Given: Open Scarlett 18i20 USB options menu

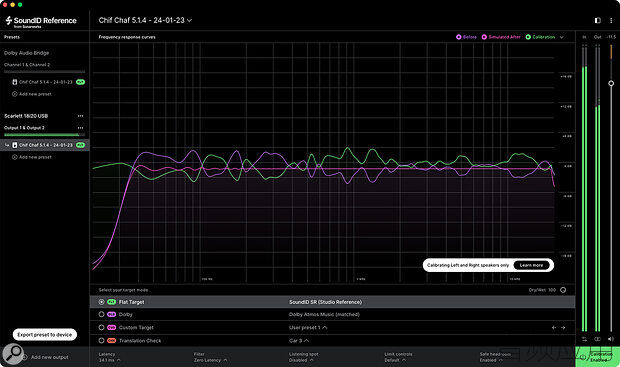Looking at the screenshot, I should pos(81,116).
